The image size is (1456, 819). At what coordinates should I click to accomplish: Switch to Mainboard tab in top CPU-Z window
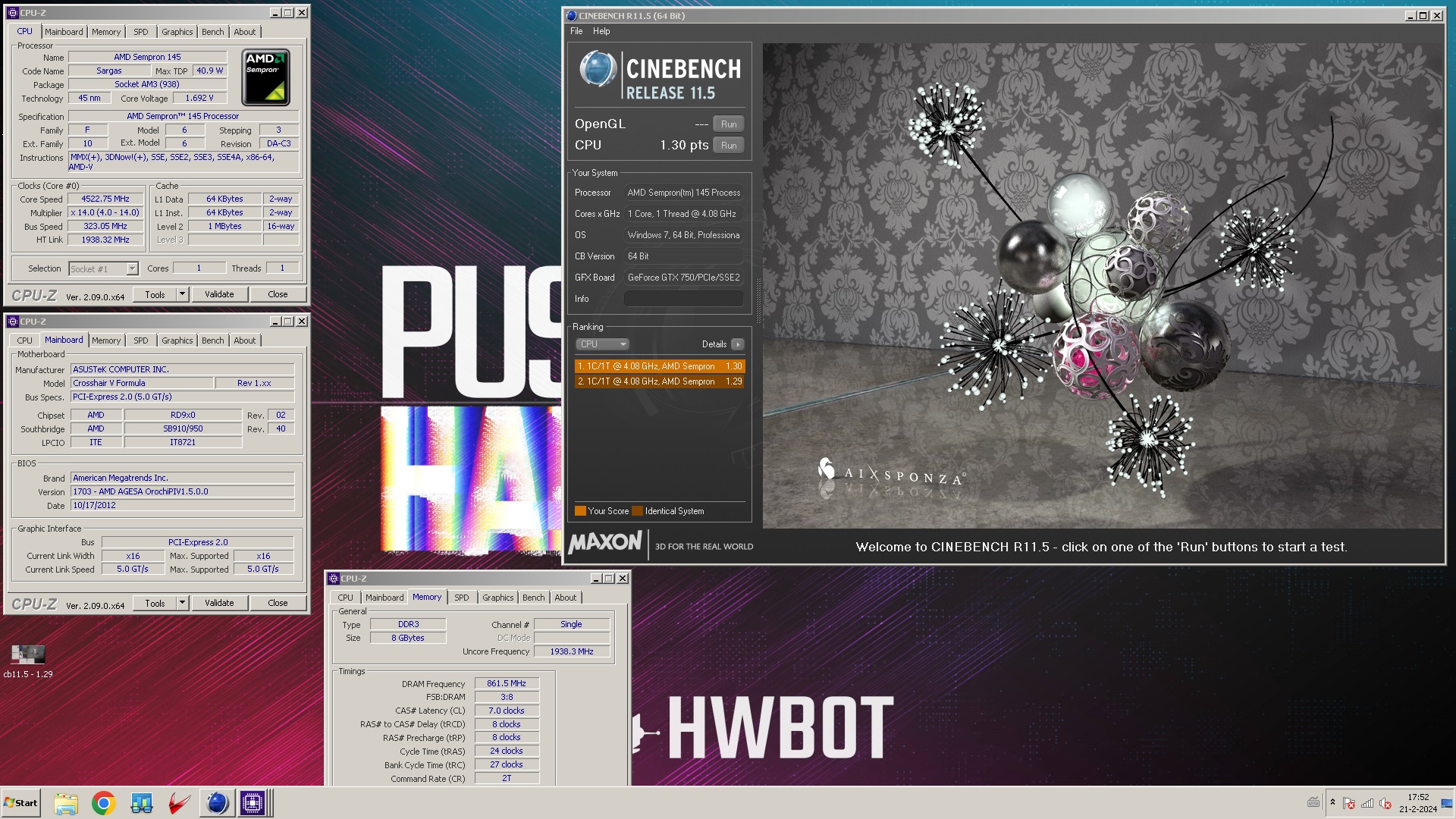pyautogui.click(x=64, y=32)
